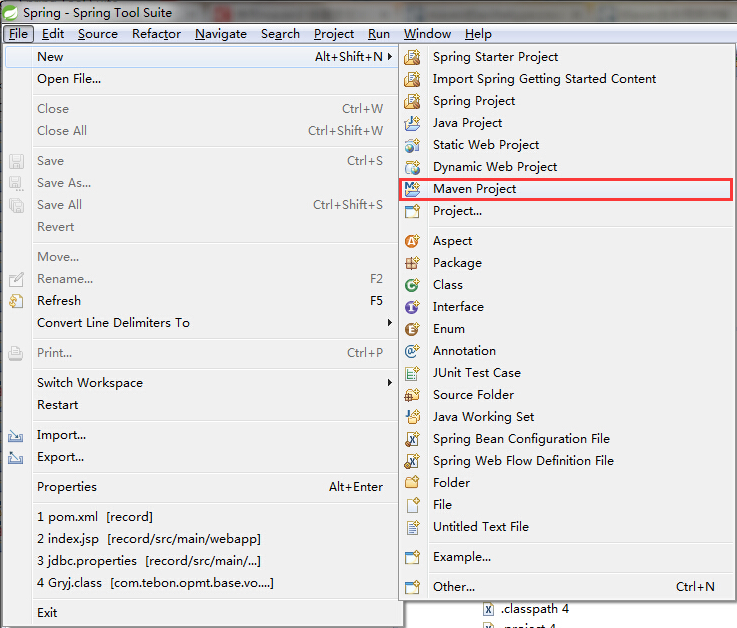Viewport: 737px width, 628px height.
Task: Select Maven Project label in New submenu
Action: [x=474, y=189]
